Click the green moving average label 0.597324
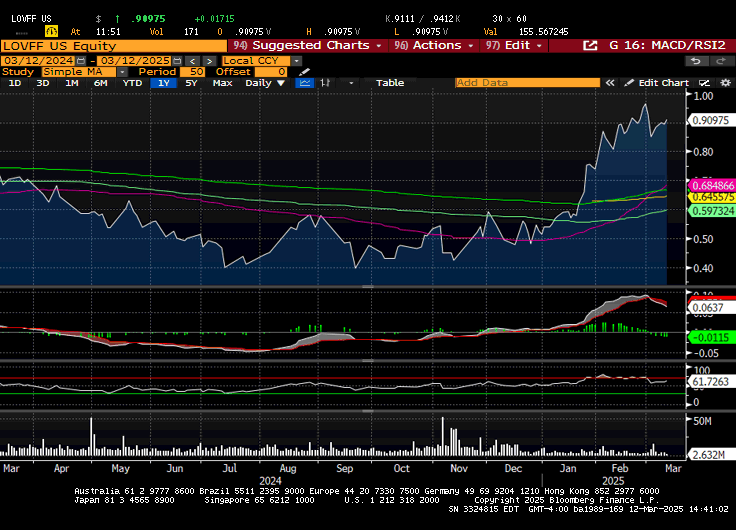Screen dimensions: 736x530 [712, 211]
